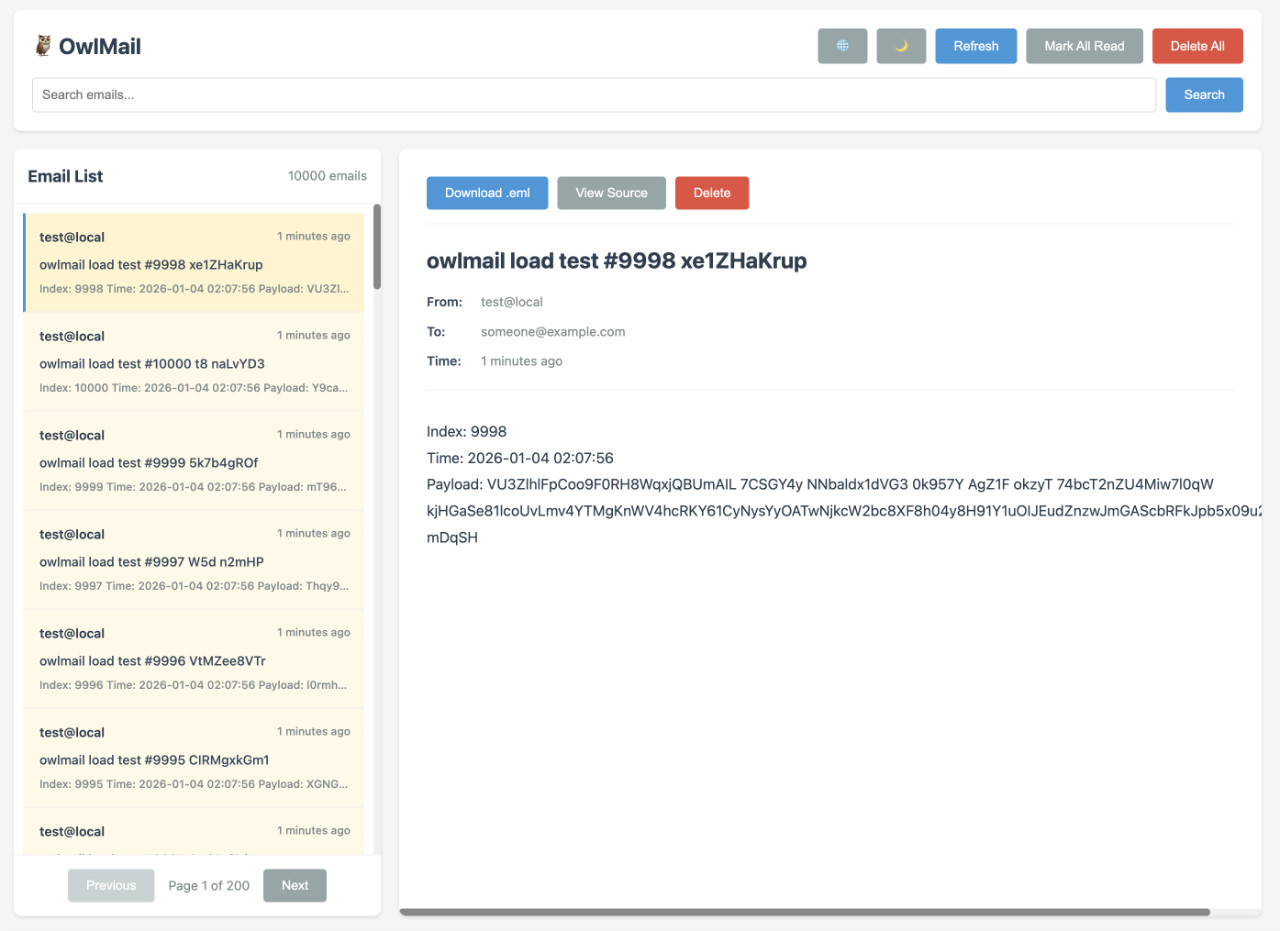Select email load test #9996 VtMZee8VTr
The width and height of the screenshot is (1280, 931).
pos(194,659)
